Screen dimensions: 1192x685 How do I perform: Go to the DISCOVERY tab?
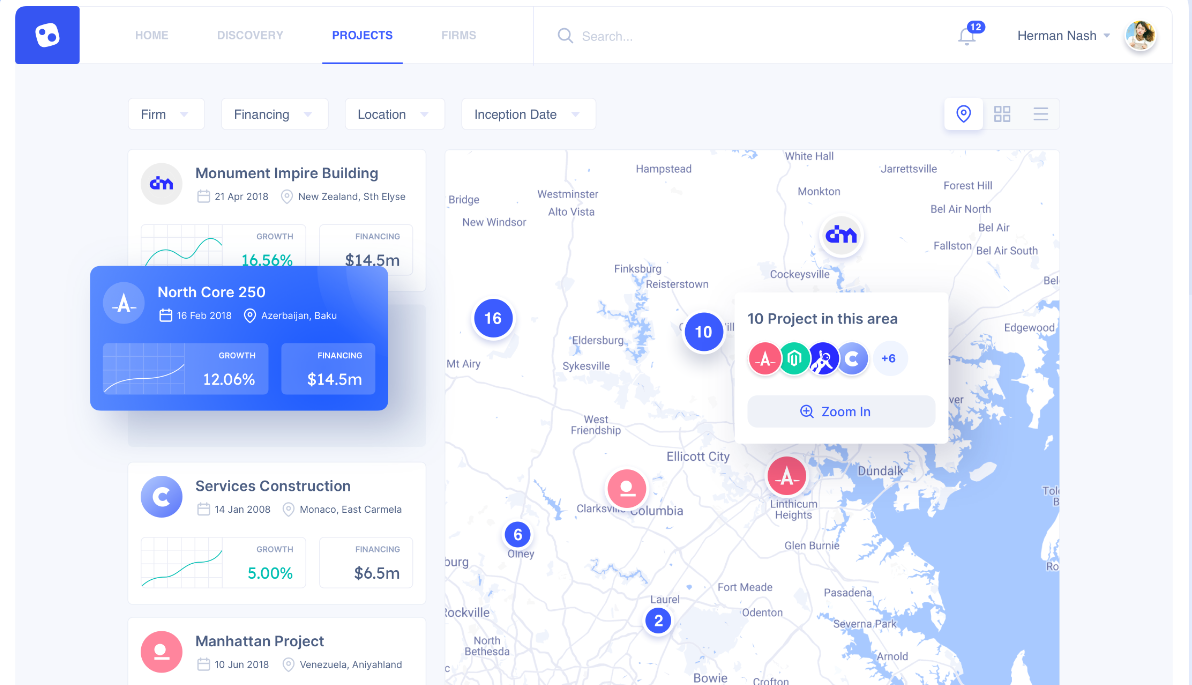point(250,35)
